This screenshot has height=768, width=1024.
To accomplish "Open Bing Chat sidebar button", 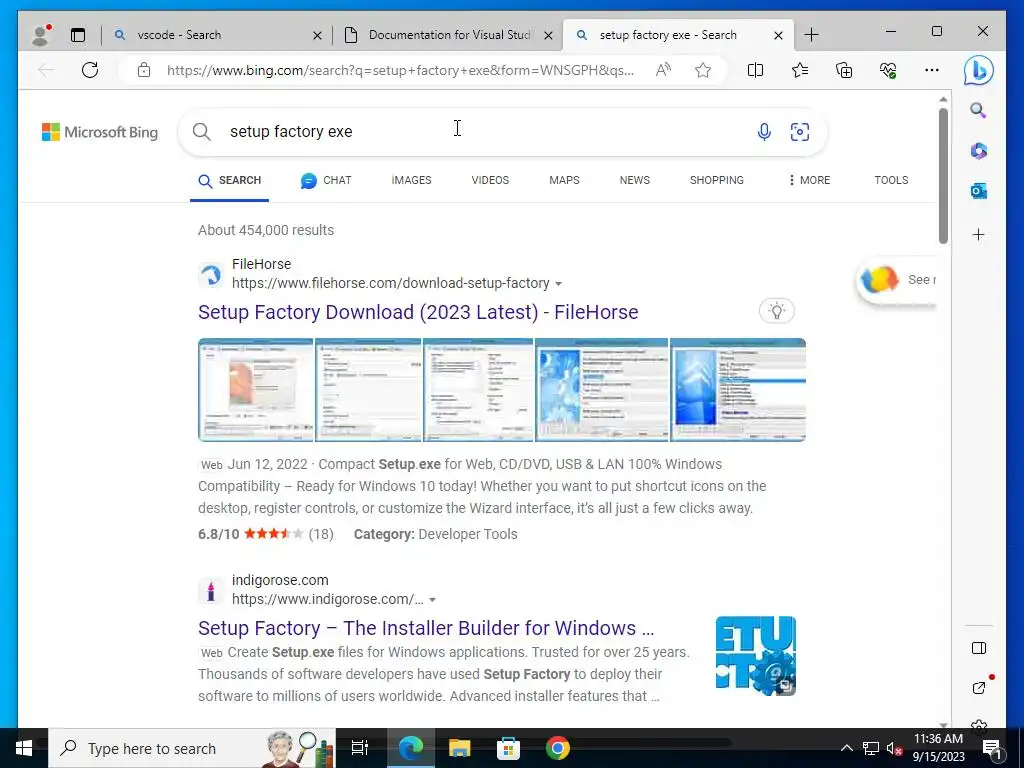I will point(978,71).
